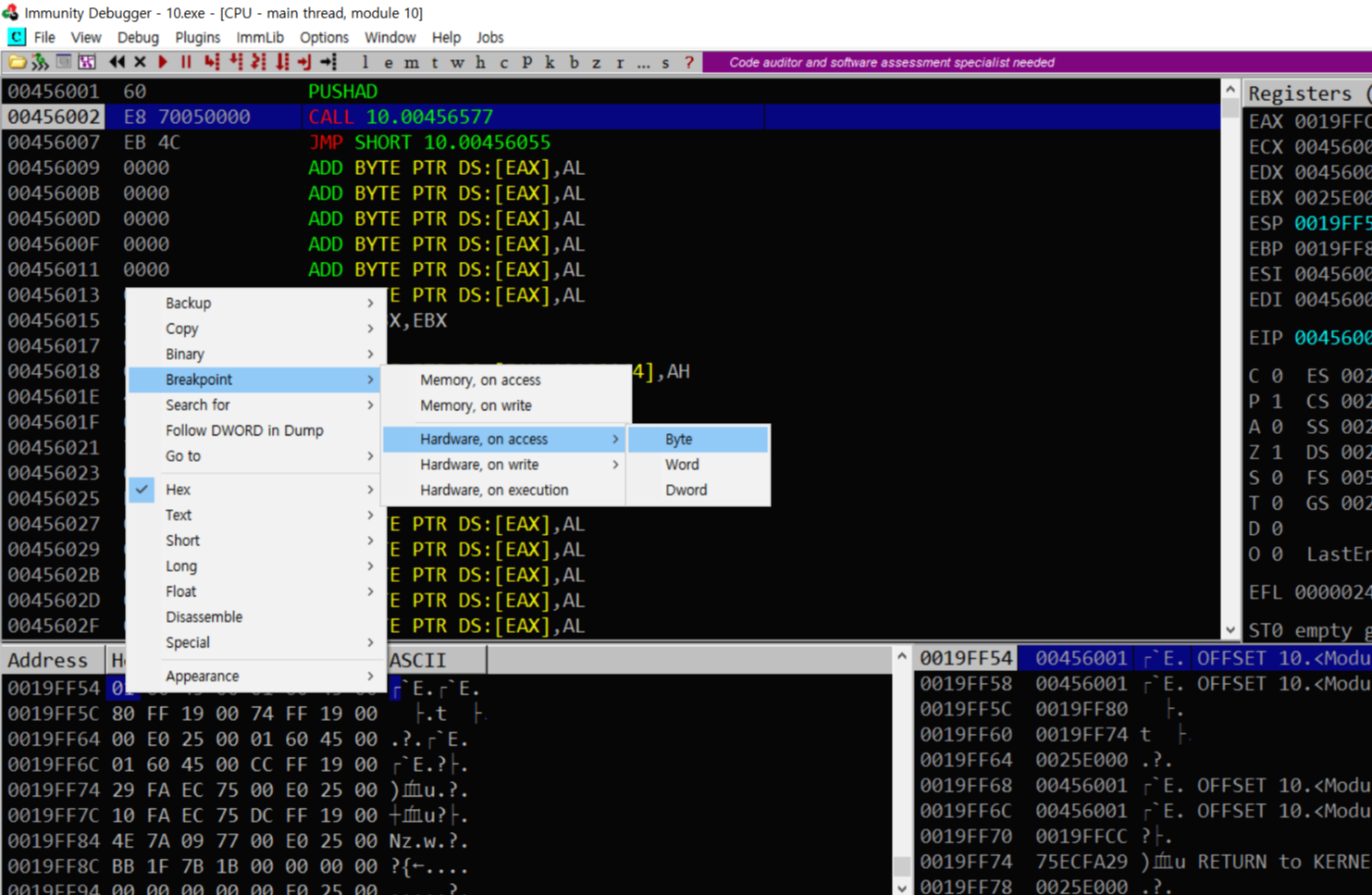Open the Debug menu
The width and height of the screenshot is (1372, 895).
tap(138, 38)
